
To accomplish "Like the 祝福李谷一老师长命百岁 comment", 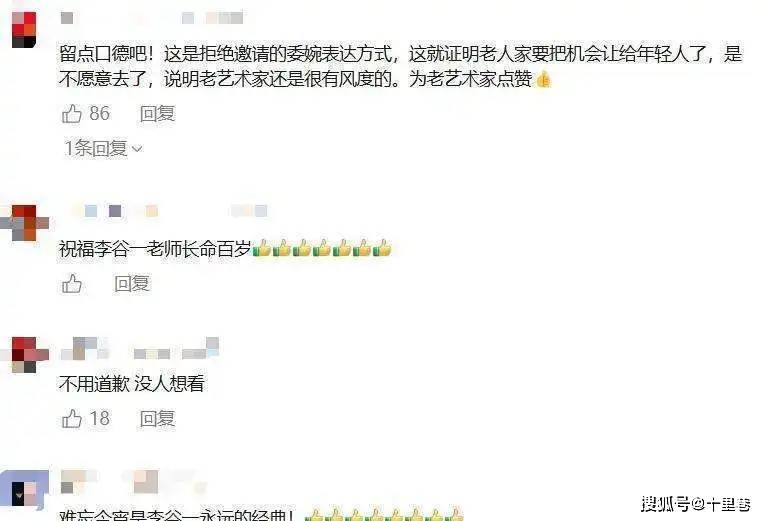I will pos(72,283).
